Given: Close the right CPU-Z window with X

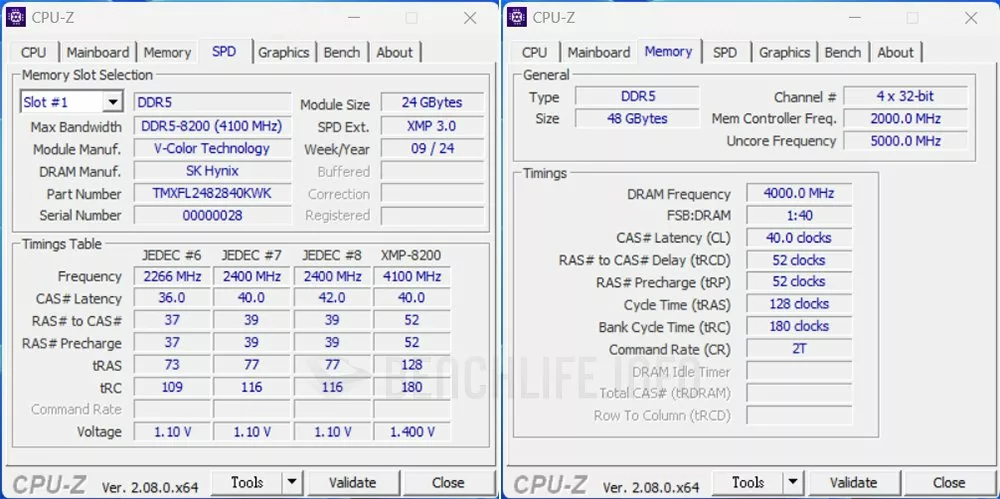Looking at the screenshot, I should [971, 18].
